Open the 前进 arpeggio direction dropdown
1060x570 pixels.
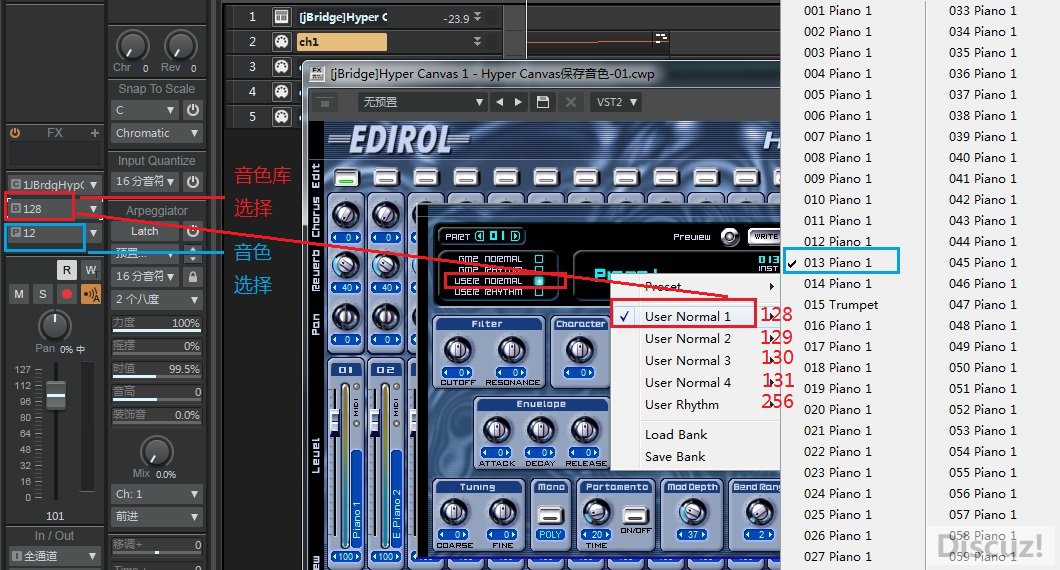pos(157,517)
